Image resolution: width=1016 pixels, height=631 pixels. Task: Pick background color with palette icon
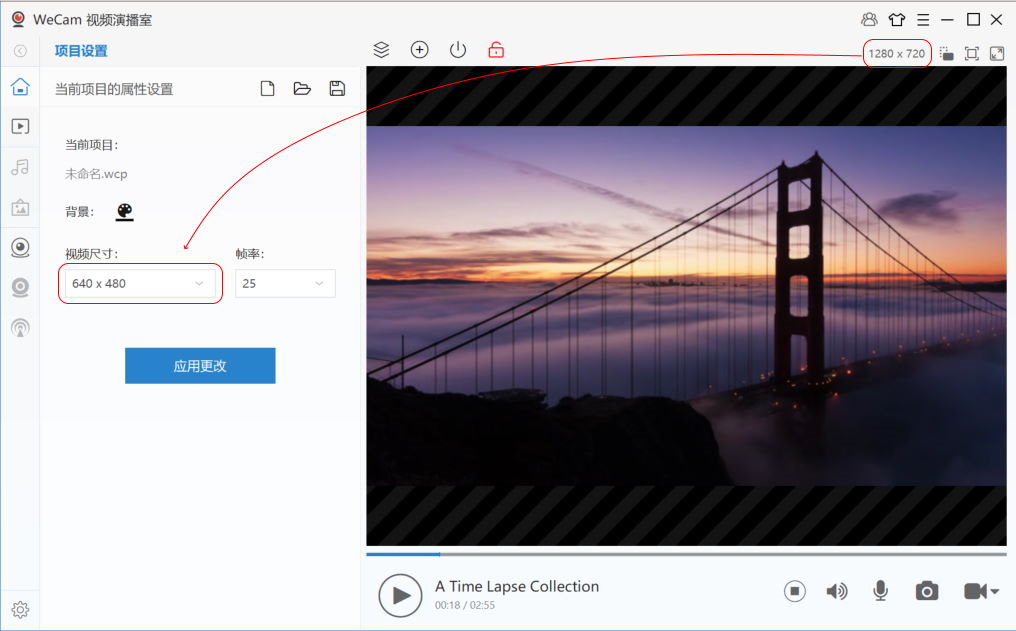[124, 212]
